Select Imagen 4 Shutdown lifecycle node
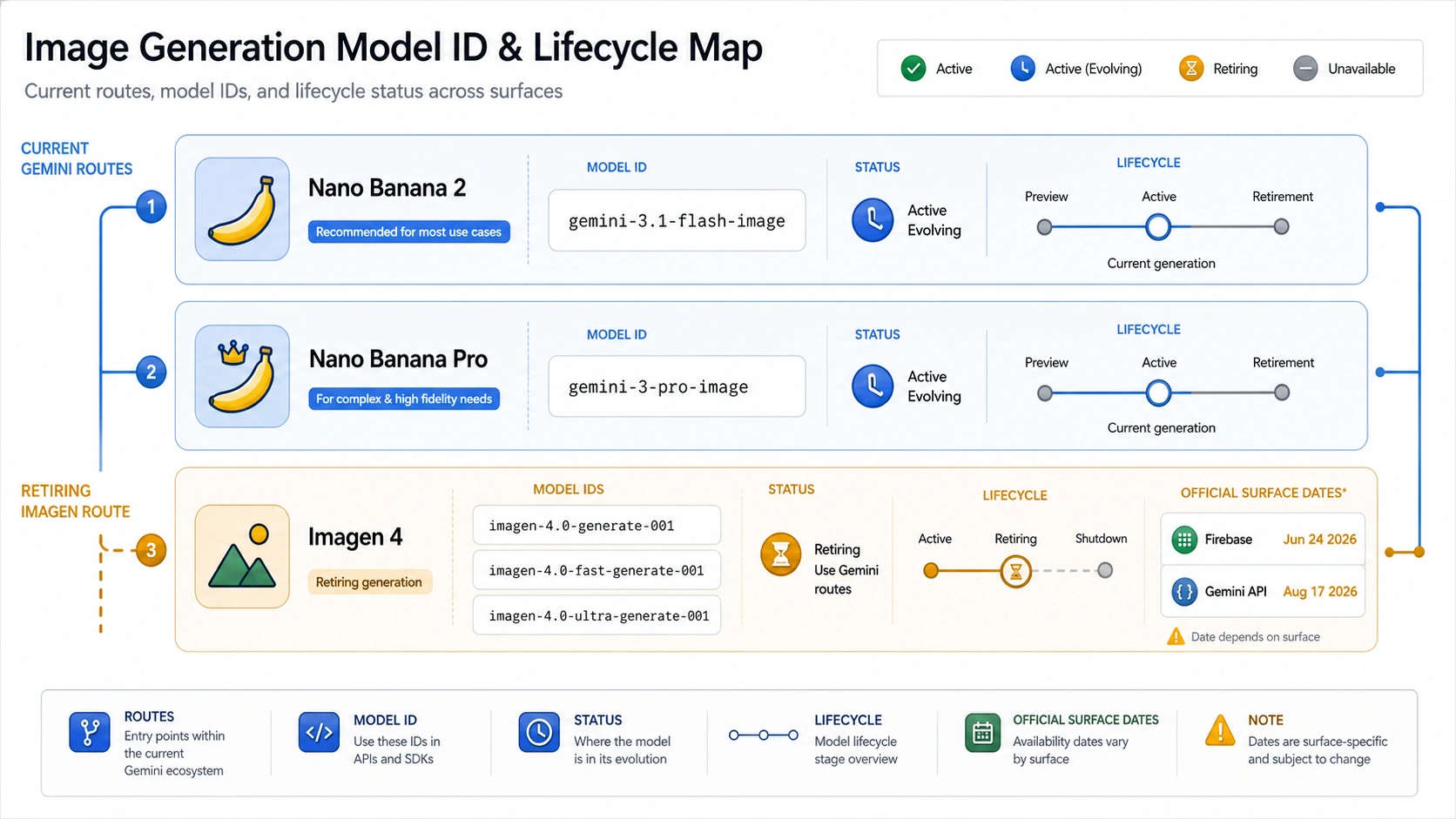This screenshot has width=1456, height=819. [x=1105, y=571]
